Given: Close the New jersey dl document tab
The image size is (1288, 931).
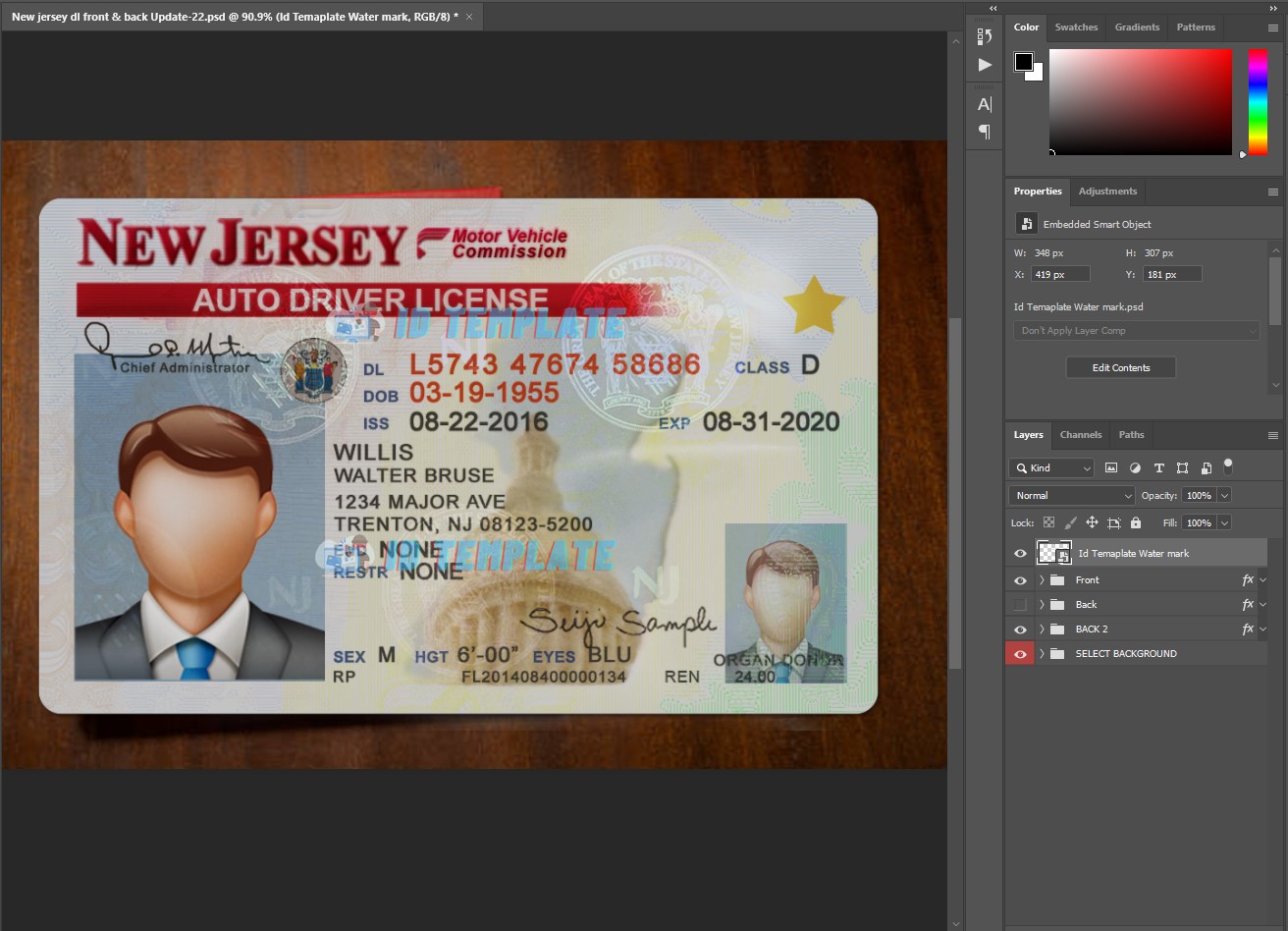Looking at the screenshot, I should coord(469,18).
